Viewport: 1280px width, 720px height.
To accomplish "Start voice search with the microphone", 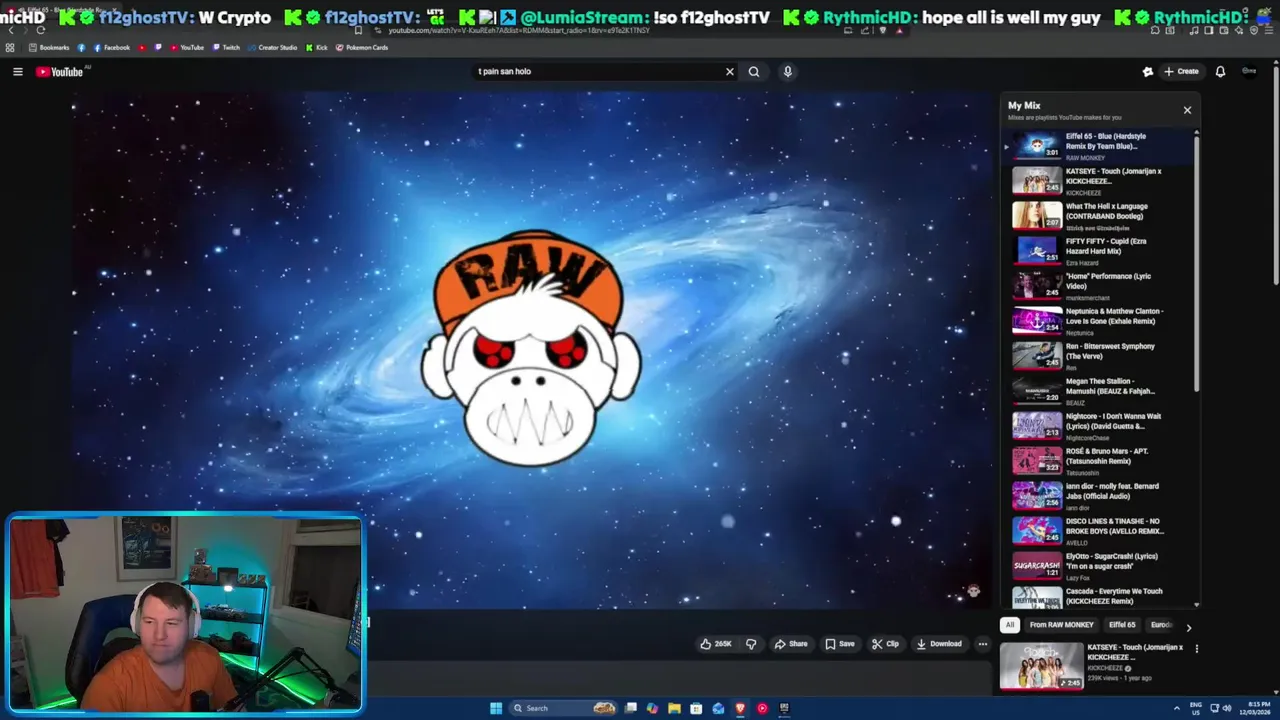I will click(x=787, y=71).
